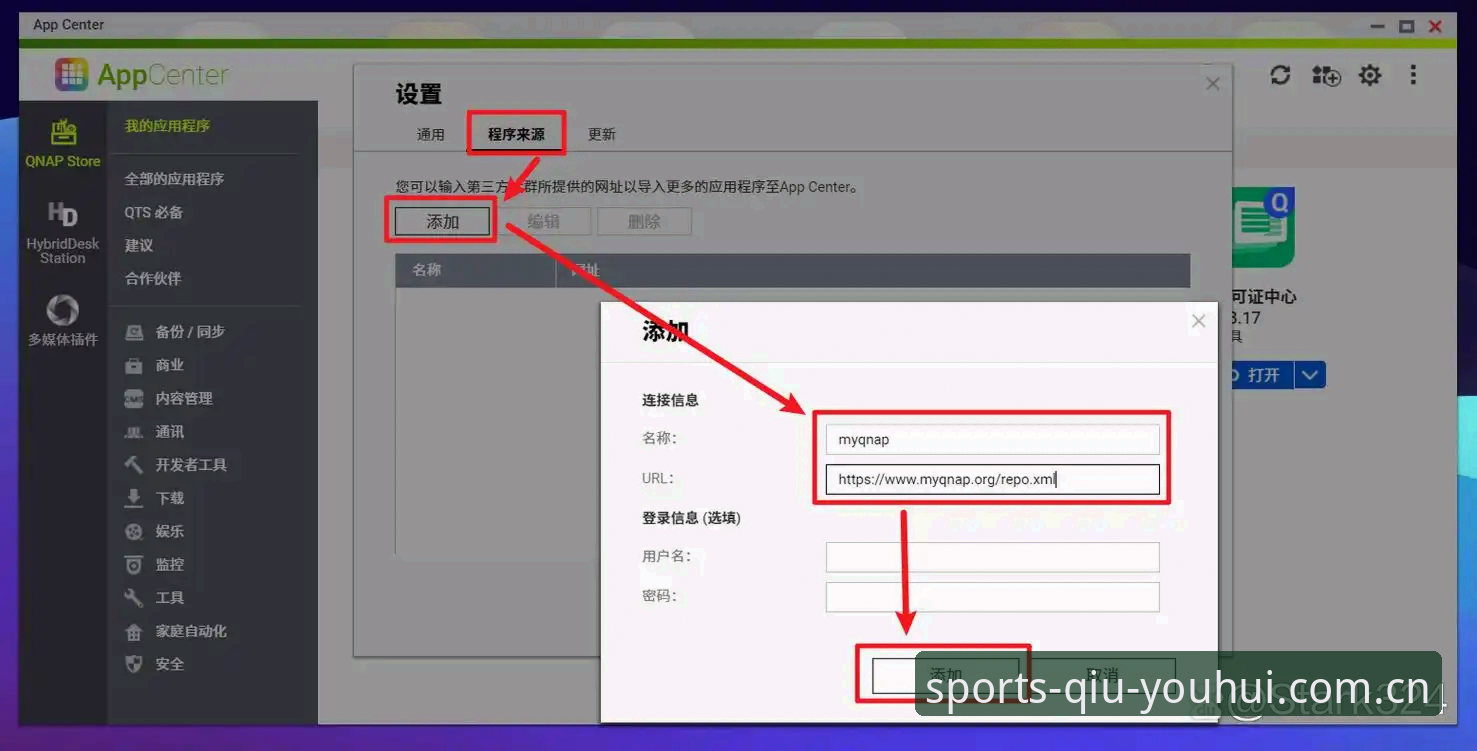Image resolution: width=1477 pixels, height=751 pixels.
Task: Click the 添加 button in settings
Action: (443, 221)
